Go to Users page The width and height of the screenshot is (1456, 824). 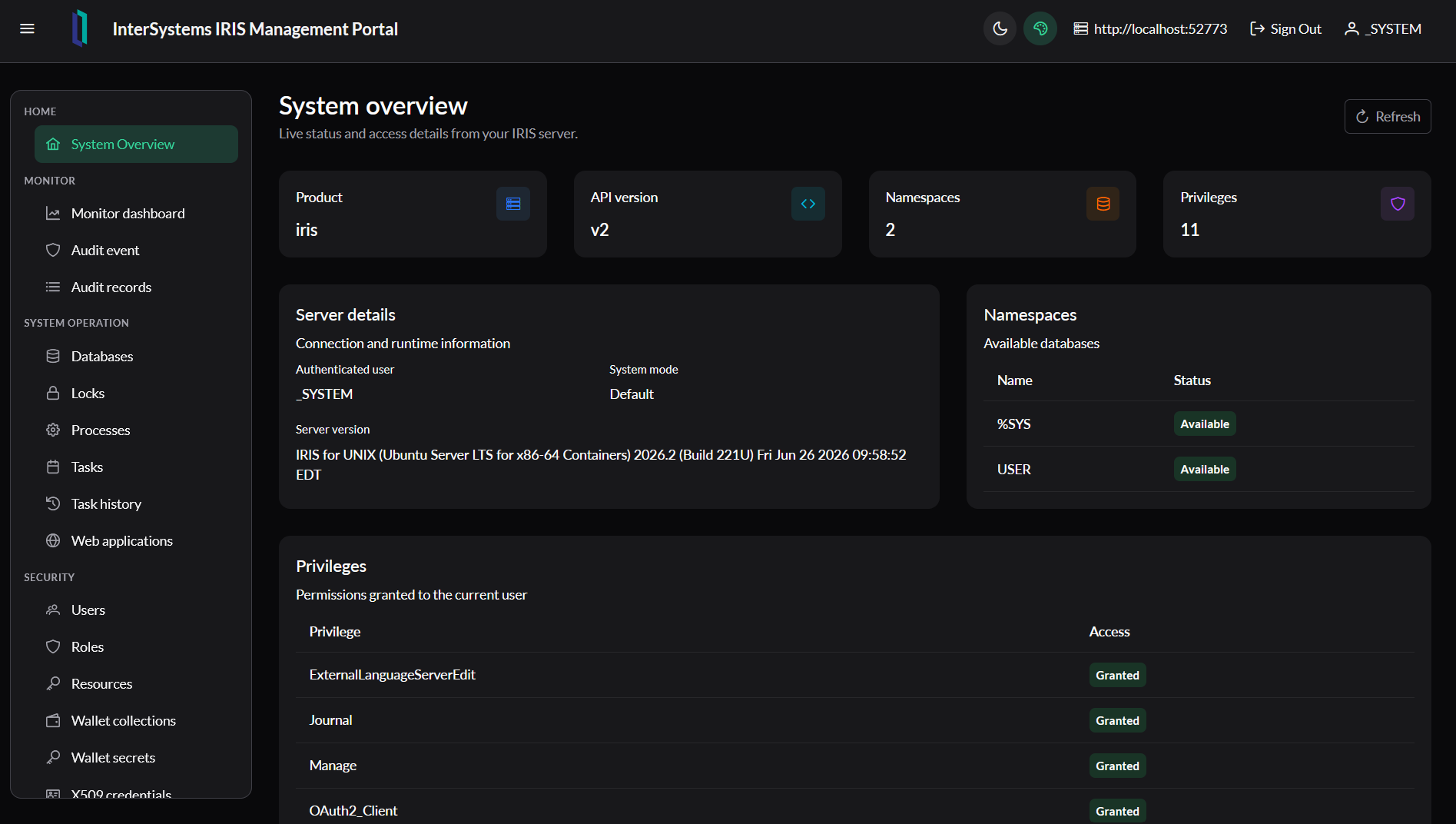(x=136, y=610)
